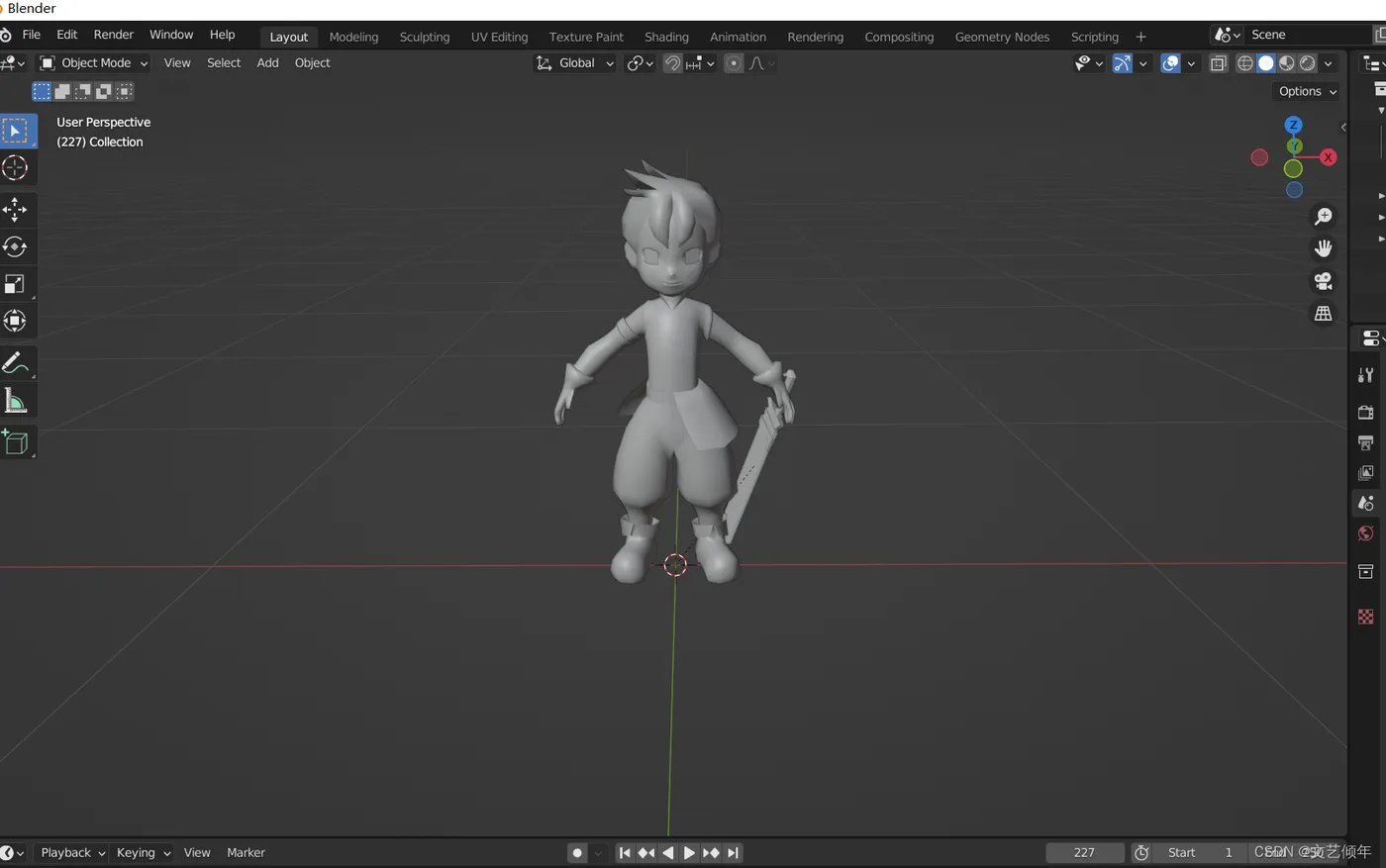Image resolution: width=1386 pixels, height=868 pixels.
Task: Open the viewport Select menu
Action: [224, 63]
